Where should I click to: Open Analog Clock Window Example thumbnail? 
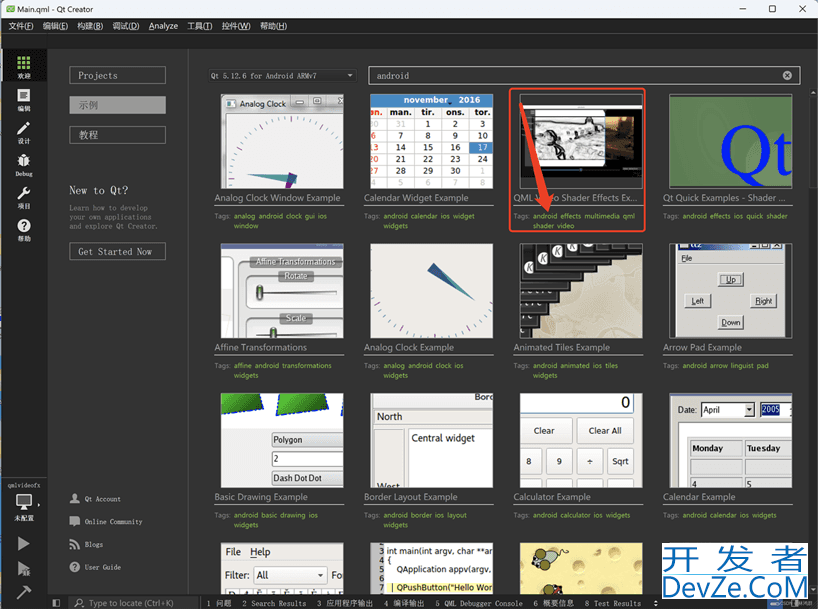point(282,141)
